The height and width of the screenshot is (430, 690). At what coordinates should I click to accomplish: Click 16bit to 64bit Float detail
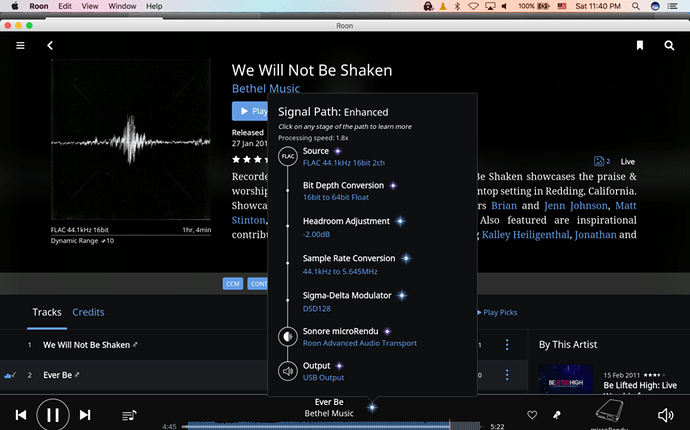(x=336, y=197)
